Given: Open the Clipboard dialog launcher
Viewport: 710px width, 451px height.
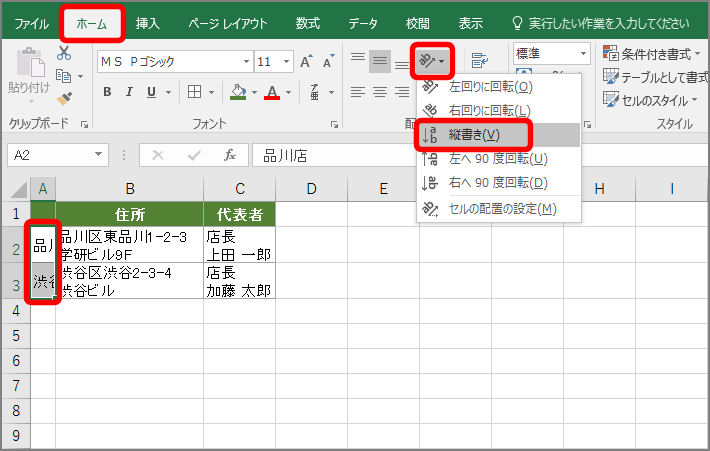Looking at the screenshot, I should (x=84, y=125).
